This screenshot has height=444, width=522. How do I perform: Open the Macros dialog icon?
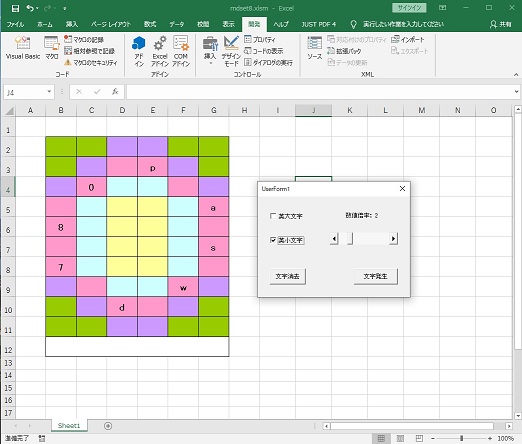coord(52,48)
